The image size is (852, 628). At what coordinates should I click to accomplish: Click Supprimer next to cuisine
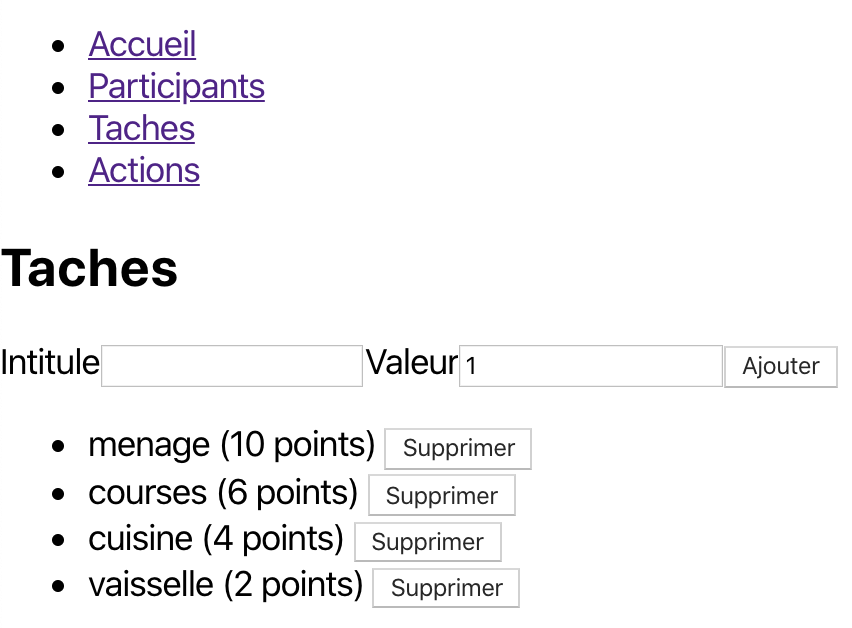tap(427, 542)
